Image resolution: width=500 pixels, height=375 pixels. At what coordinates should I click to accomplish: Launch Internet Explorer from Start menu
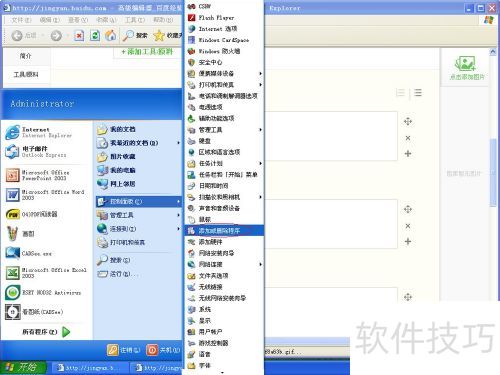click(47, 132)
